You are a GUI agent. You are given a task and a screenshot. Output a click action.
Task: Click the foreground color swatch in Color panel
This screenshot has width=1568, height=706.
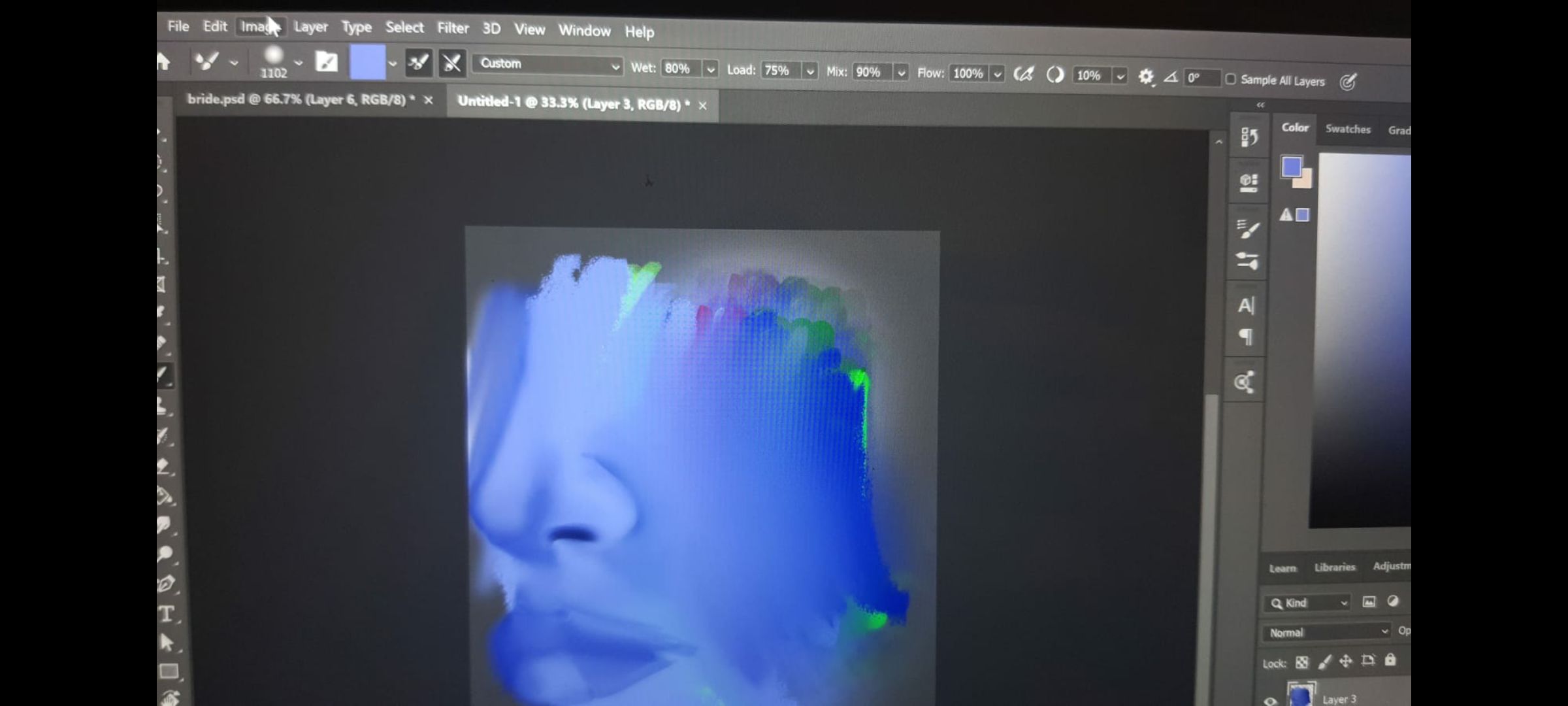pyautogui.click(x=1290, y=167)
